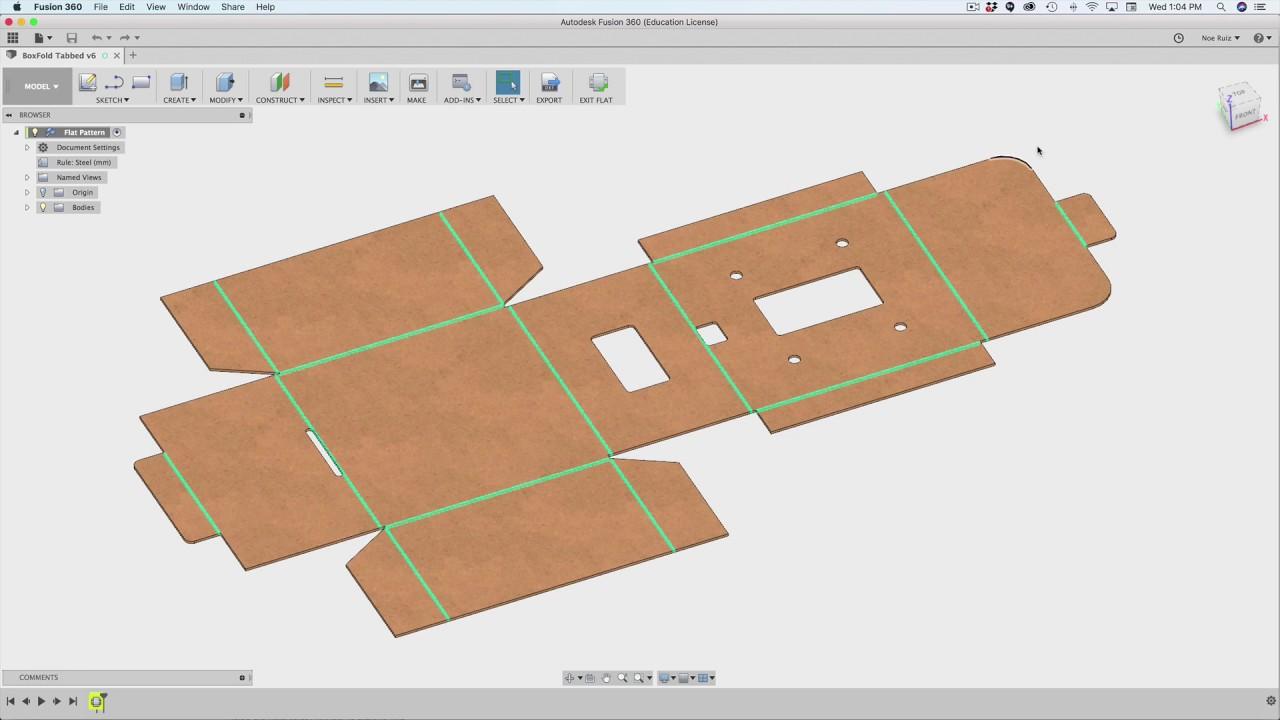Screen dimensions: 1280x720
Task: Exit the flat pattern view
Action: (597, 82)
